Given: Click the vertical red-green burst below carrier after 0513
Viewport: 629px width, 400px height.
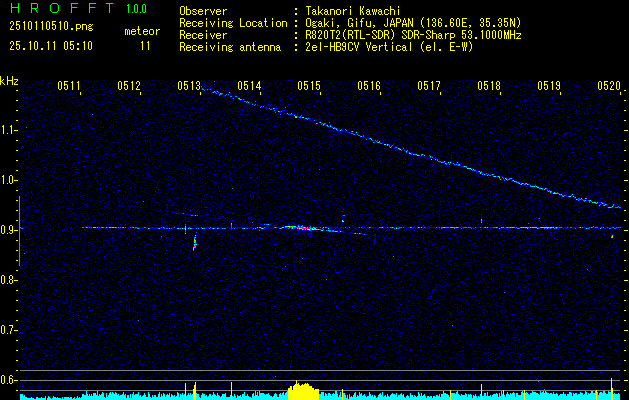Looking at the screenshot, I should coord(195,243).
